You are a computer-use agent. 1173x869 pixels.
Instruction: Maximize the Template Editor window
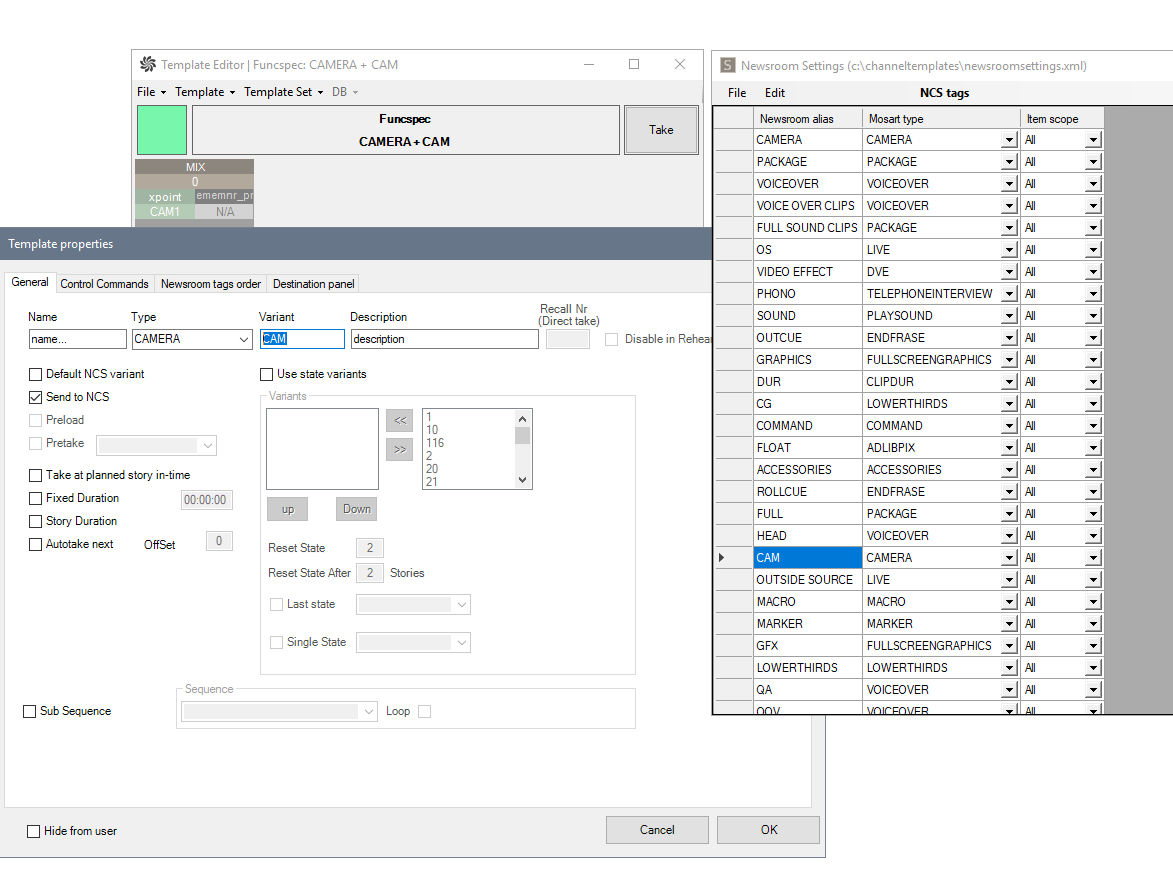634,64
